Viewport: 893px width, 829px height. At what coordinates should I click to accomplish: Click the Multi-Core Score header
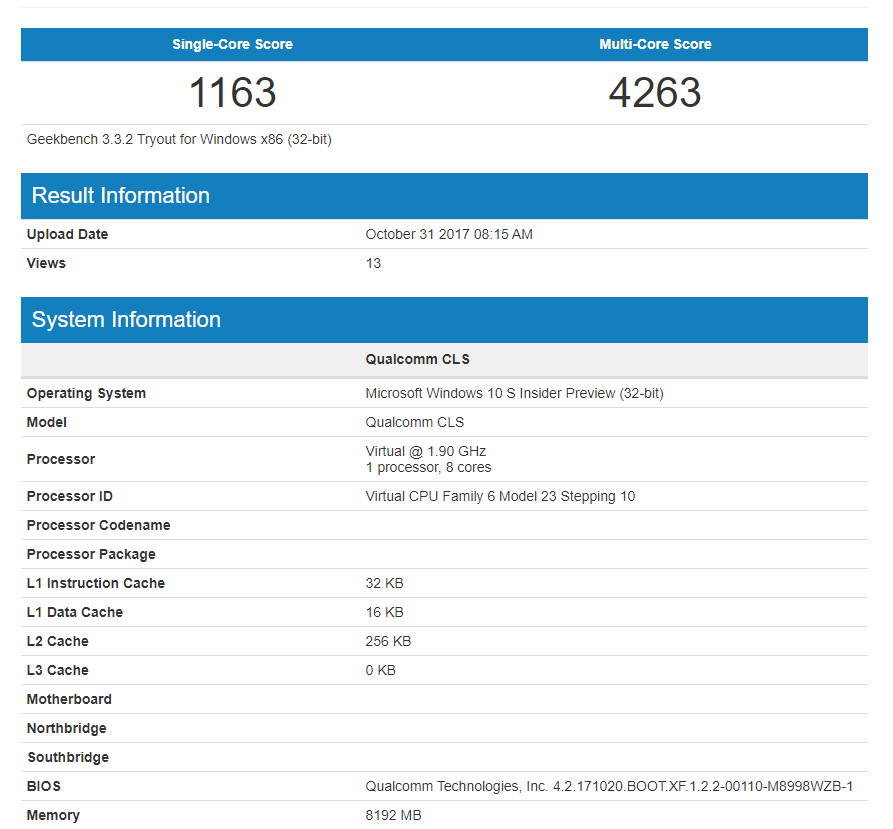[655, 44]
